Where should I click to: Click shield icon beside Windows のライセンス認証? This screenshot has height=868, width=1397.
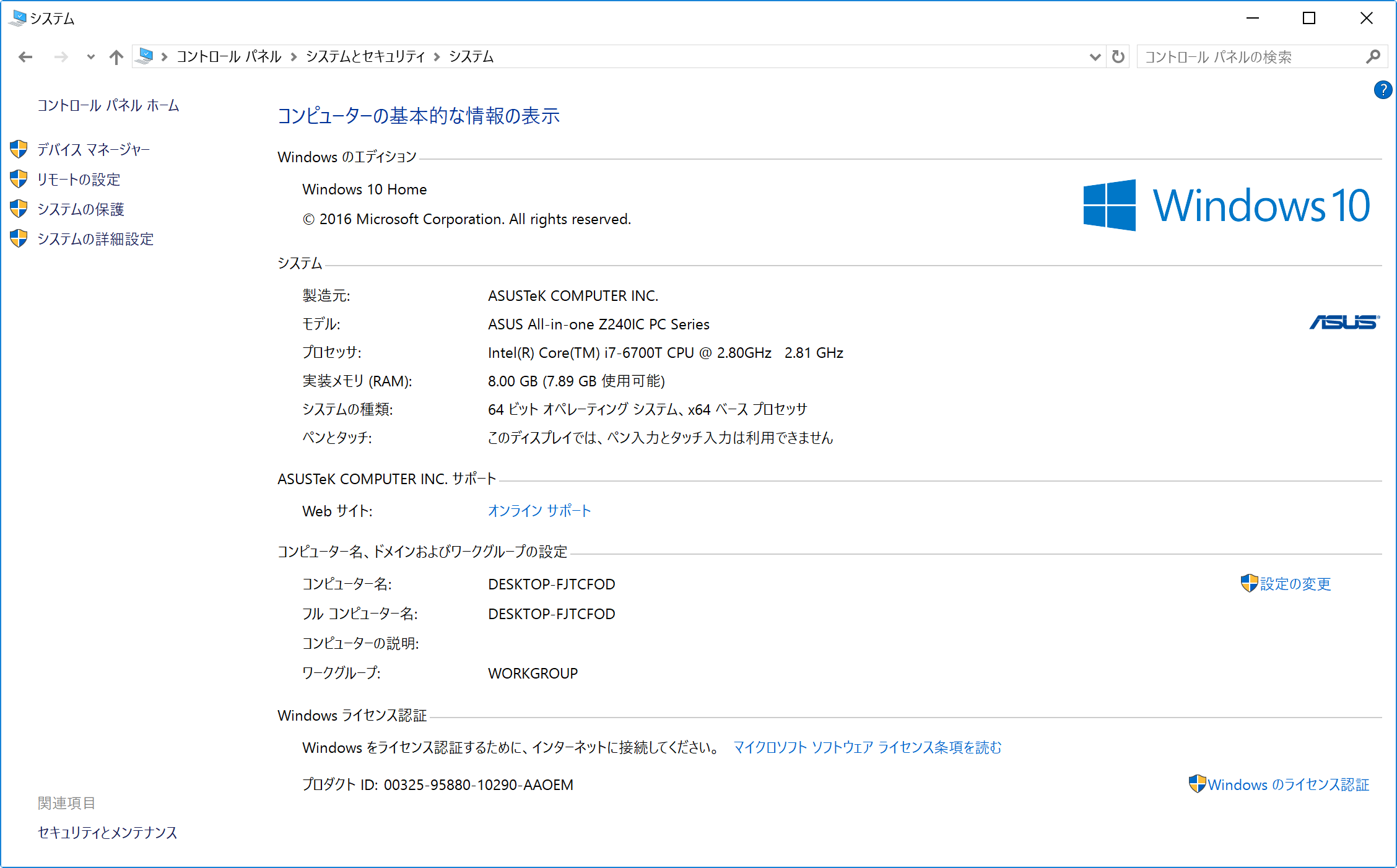click(1197, 783)
